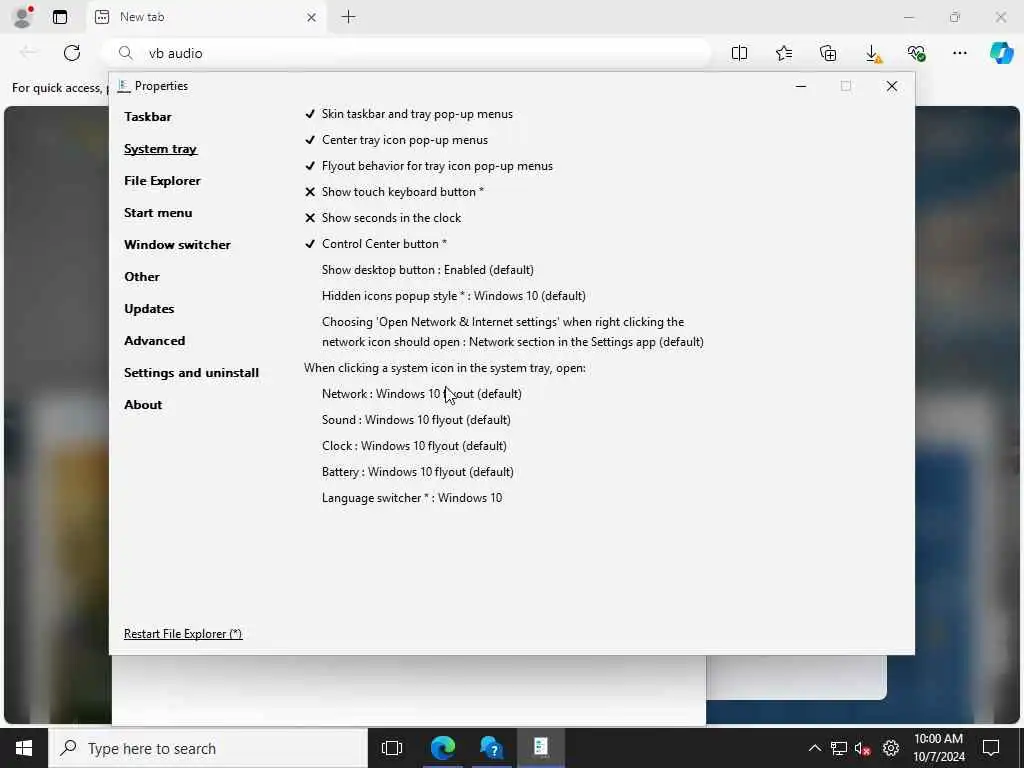Close the Properties window

[891, 86]
